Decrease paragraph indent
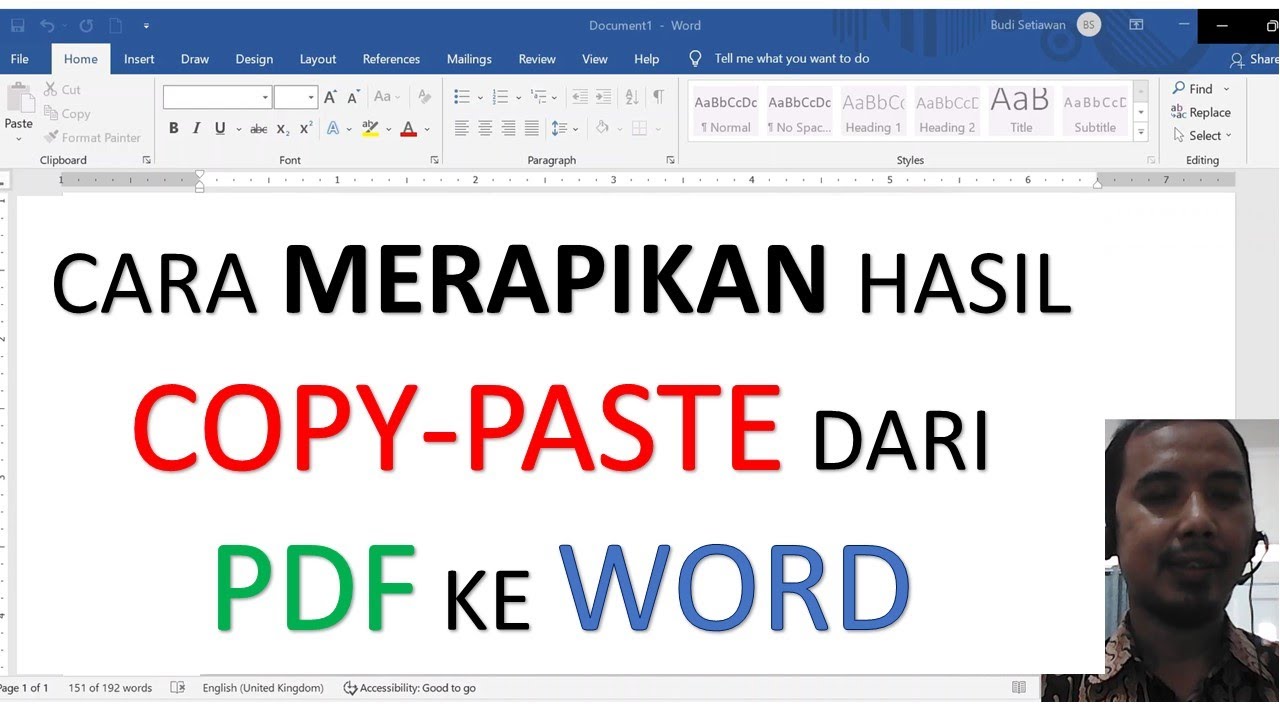 point(579,97)
